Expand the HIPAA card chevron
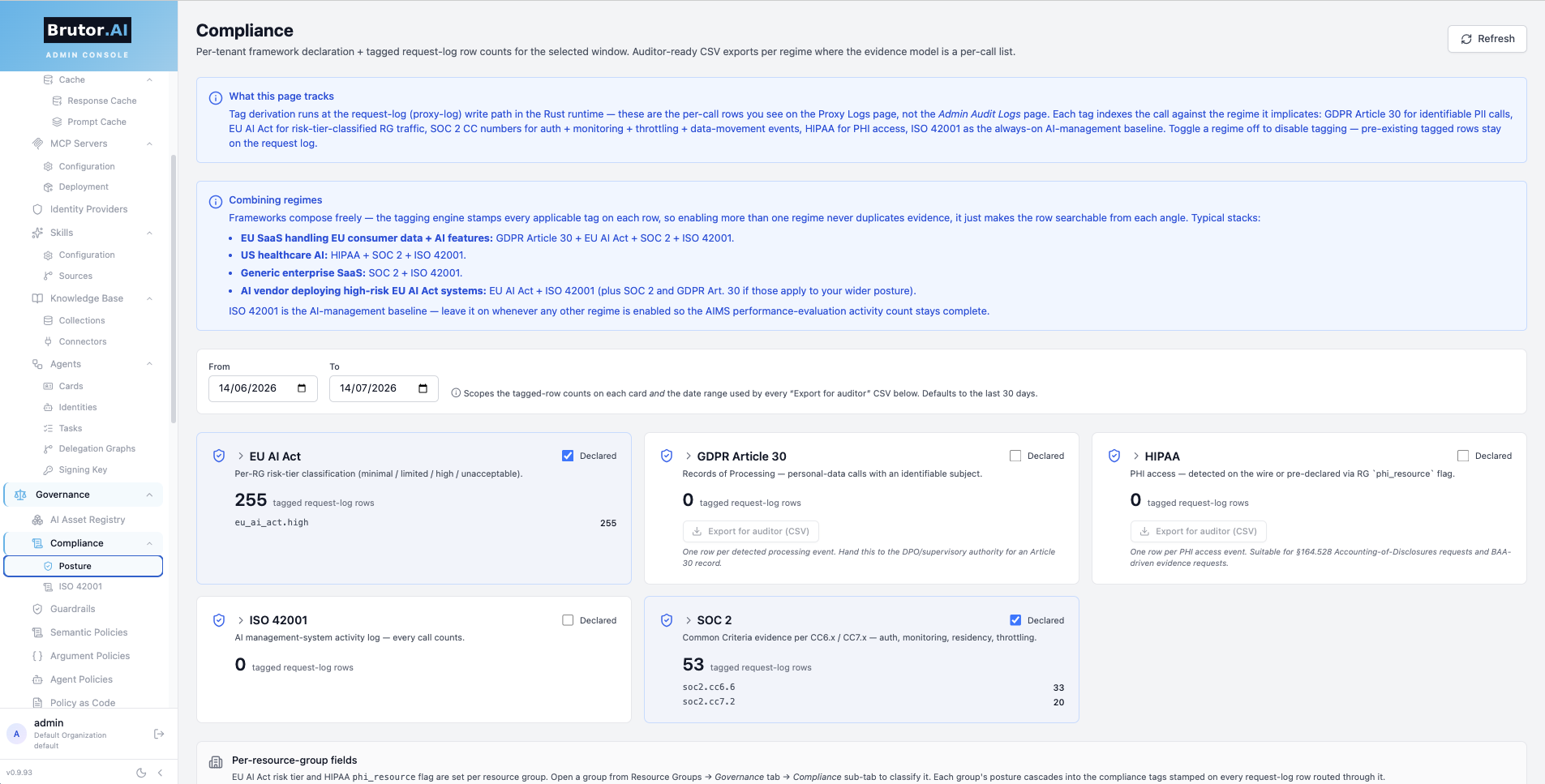The height and width of the screenshot is (784, 1545). pos(1136,456)
